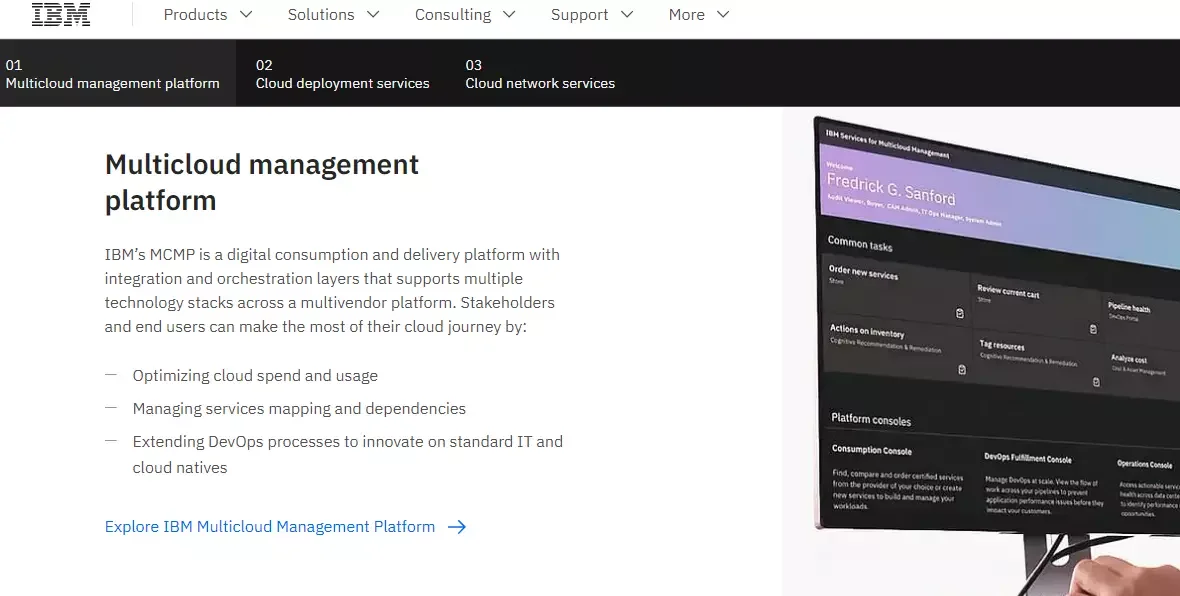Click clipboard icon on Actions on inventory tile
The width and height of the screenshot is (1180, 596).
(962, 369)
